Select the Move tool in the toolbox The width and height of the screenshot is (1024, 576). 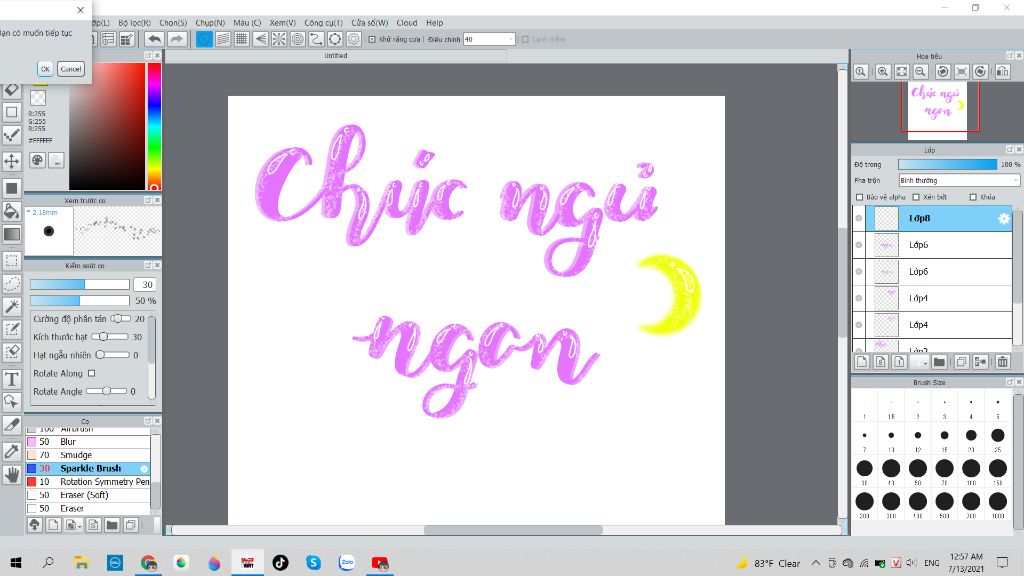[x=12, y=161]
